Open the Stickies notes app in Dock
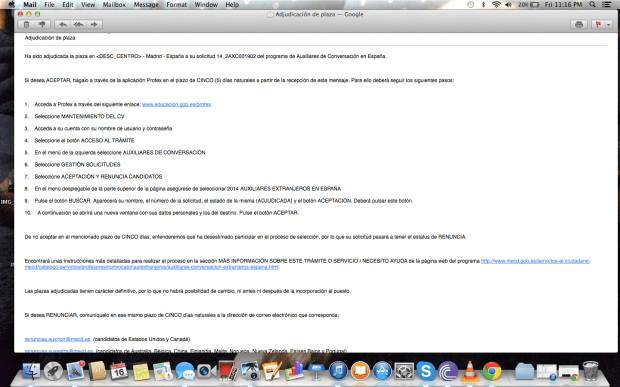Viewport: 620px width, 387px height. pyautogui.click(x=141, y=371)
